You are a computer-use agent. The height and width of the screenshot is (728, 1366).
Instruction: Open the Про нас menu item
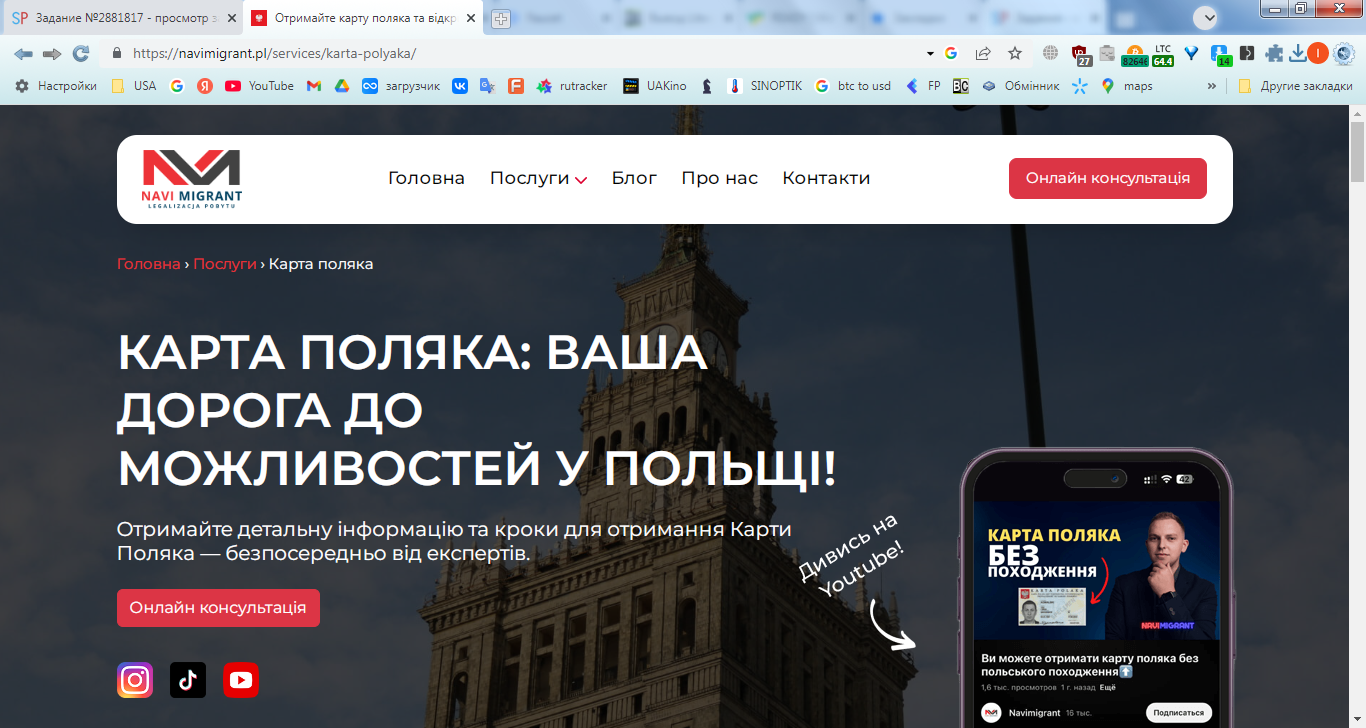click(720, 178)
